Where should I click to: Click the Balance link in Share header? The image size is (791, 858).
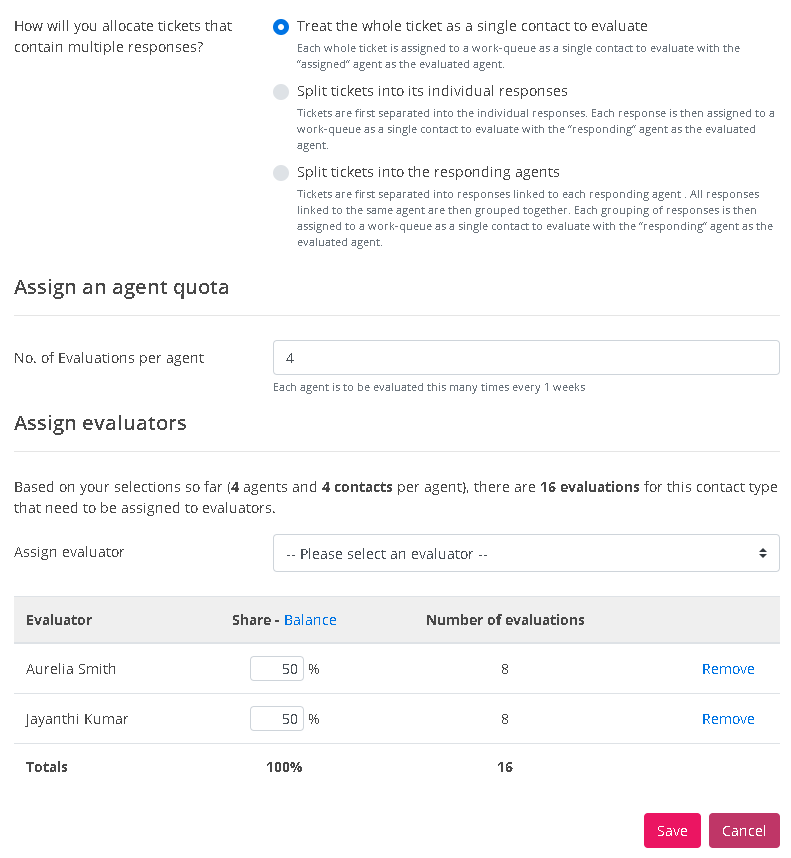[x=310, y=620]
